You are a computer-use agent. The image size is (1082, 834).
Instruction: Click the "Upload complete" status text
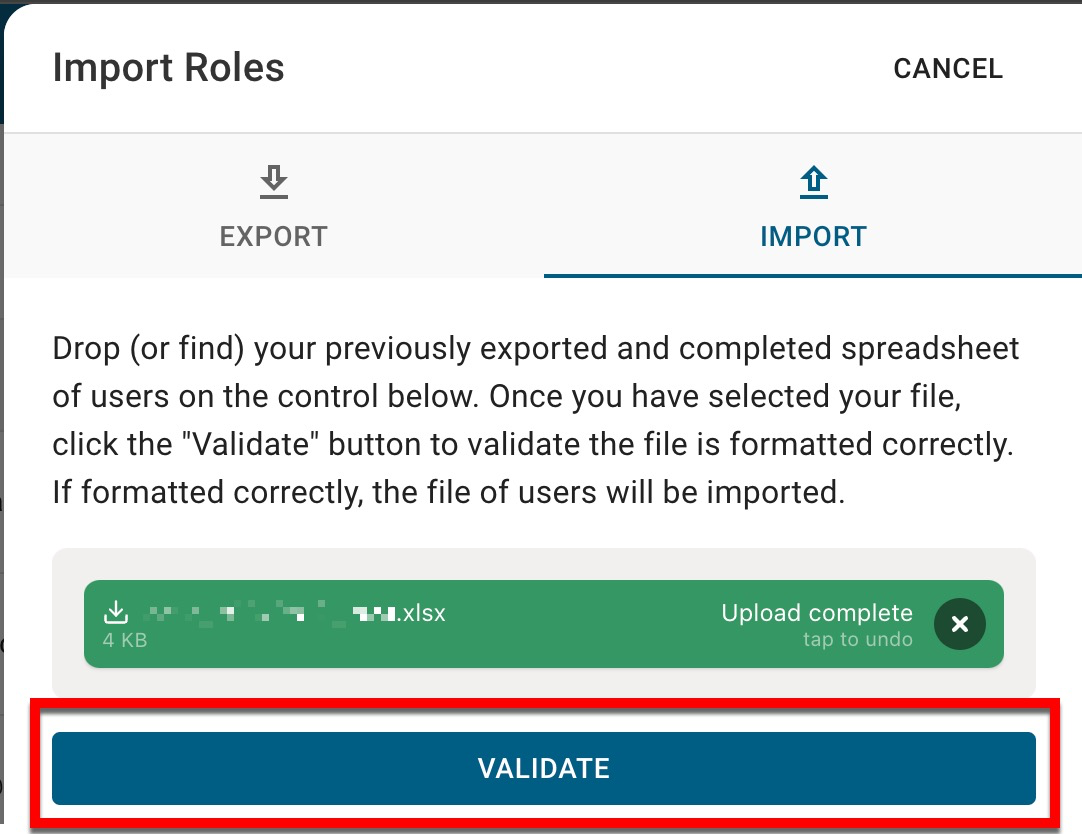pos(816,613)
